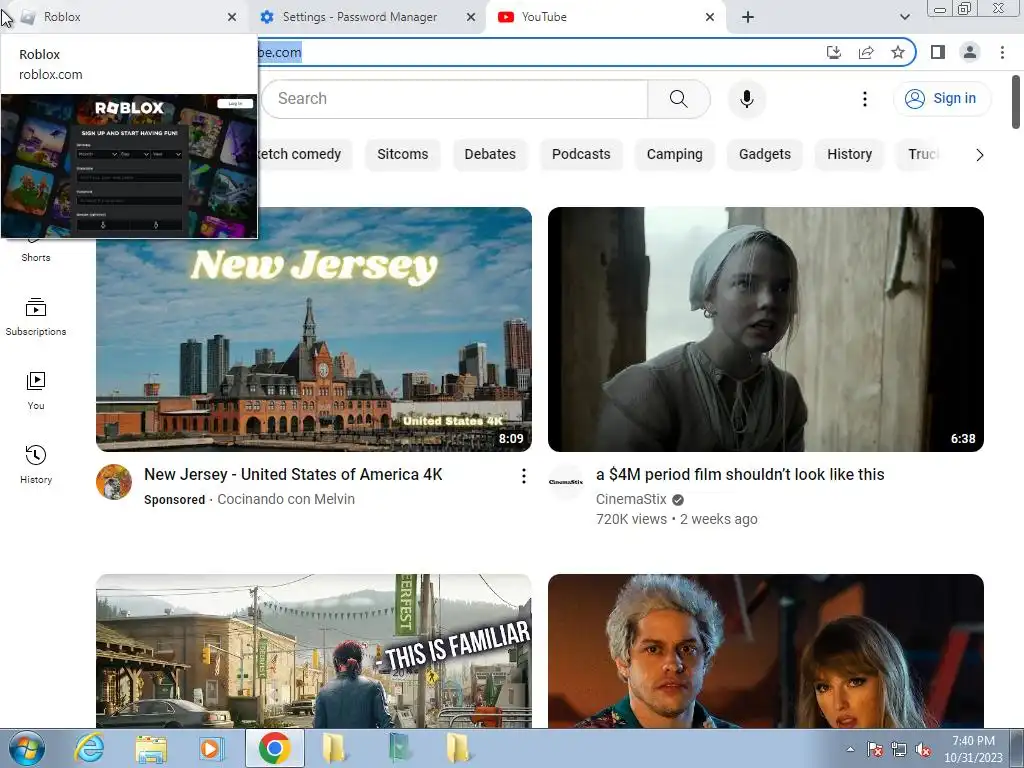This screenshot has width=1024, height=768.
Task: Select the Debates category chip
Action: point(490,154)
